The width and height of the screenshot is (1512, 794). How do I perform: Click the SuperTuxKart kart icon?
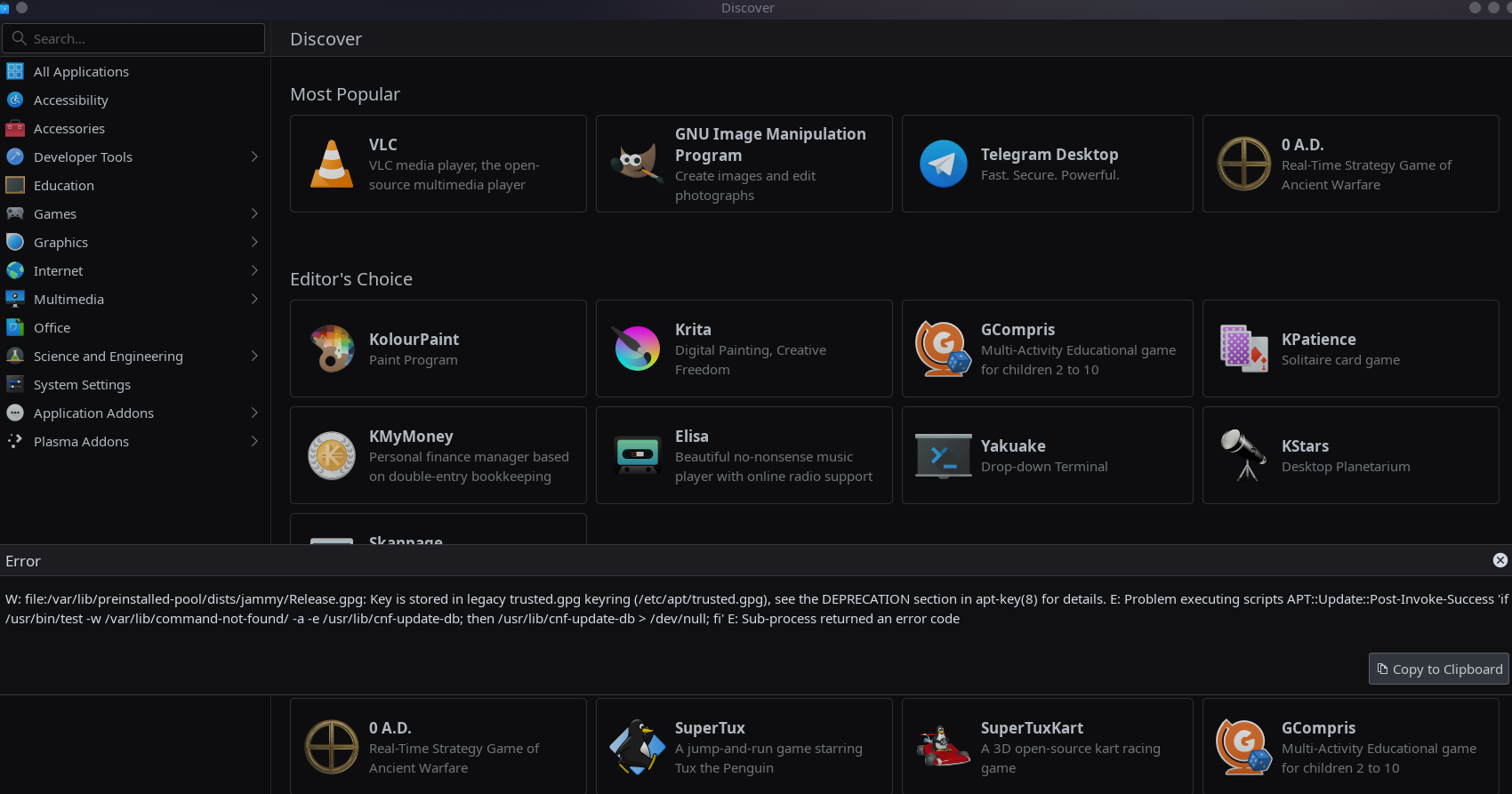click(x=944, y=747)
